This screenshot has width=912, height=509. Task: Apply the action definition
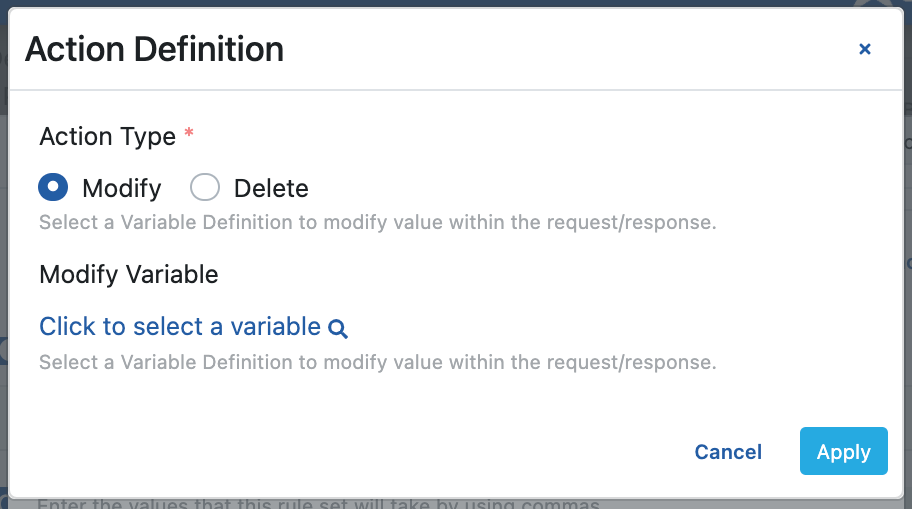(x=843, y=452)
